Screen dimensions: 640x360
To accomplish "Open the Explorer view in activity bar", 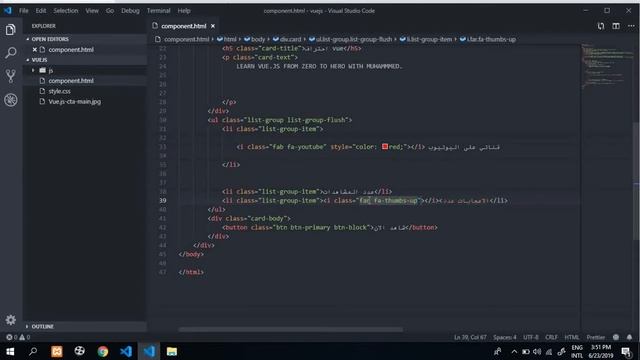I will tap(11, 29).
